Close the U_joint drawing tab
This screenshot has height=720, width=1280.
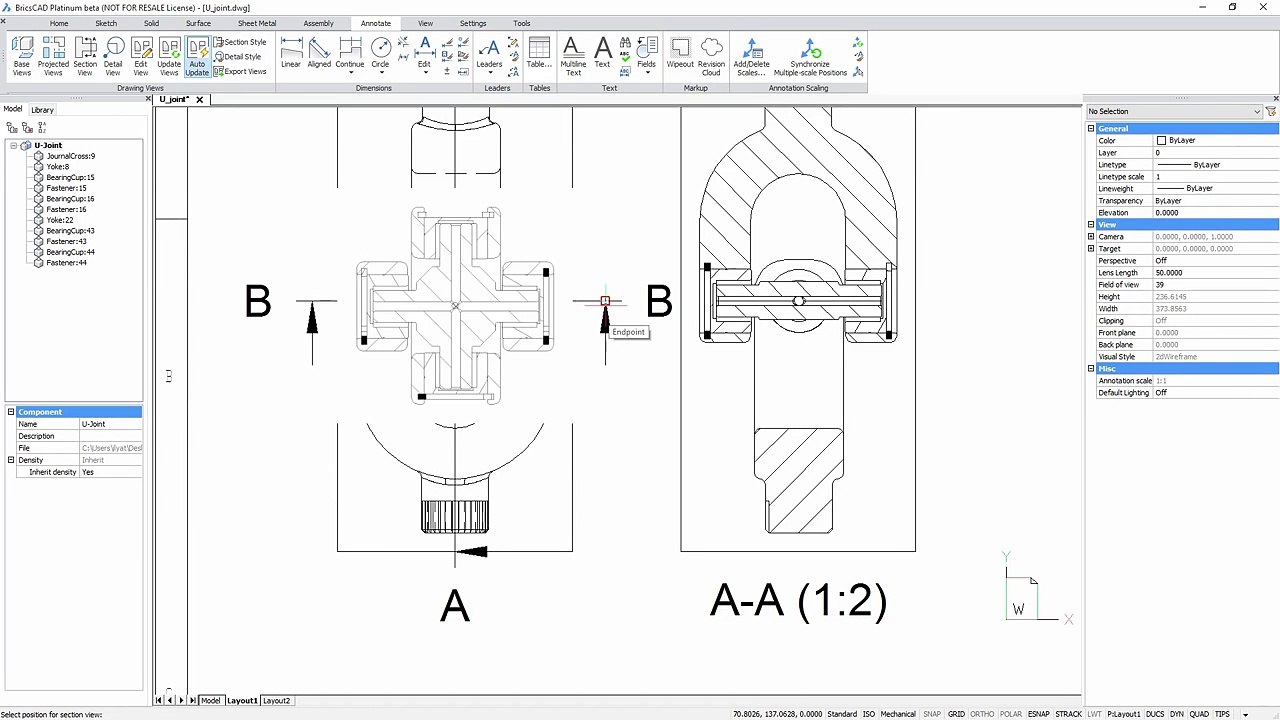tap(200, 99)
